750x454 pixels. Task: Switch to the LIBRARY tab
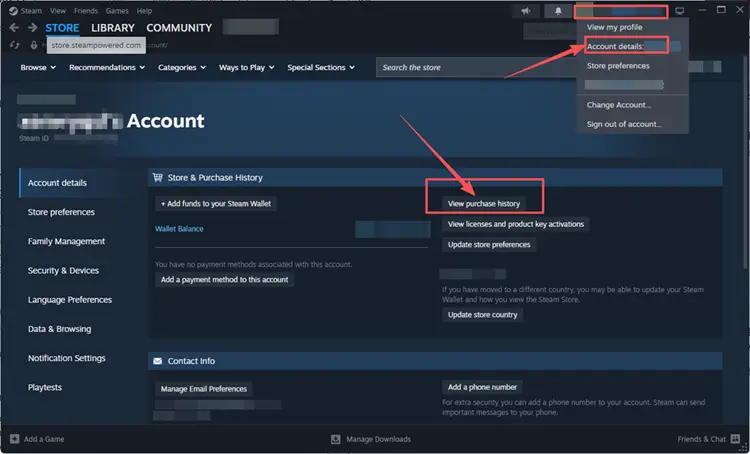pyautogui.click(x=113, y=28)
